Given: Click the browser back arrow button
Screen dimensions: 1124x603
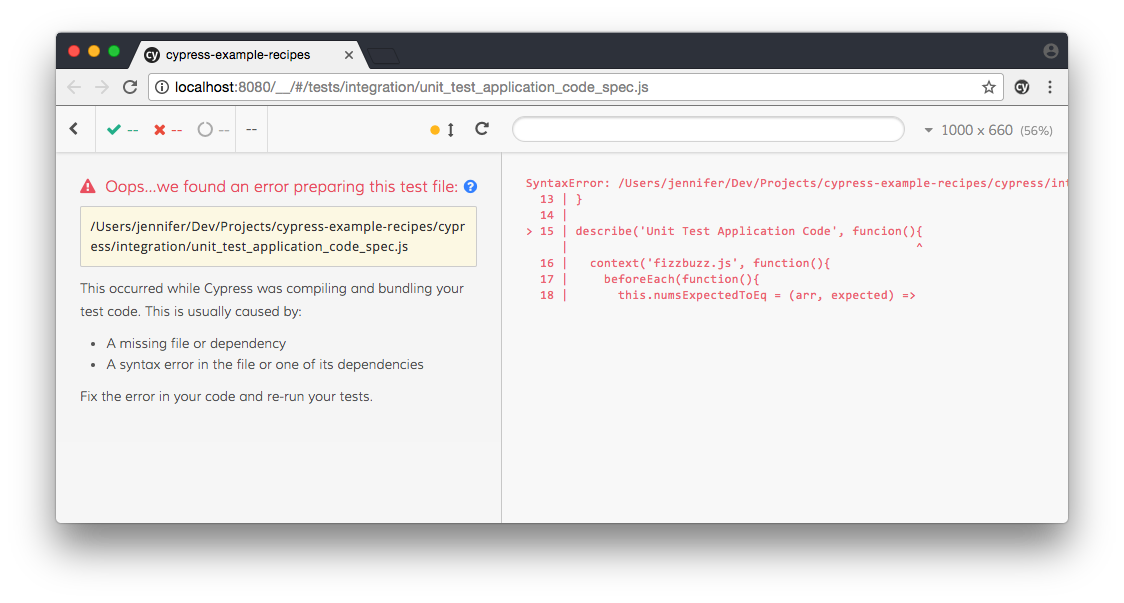Looking at the screenshot, I should coord(74,87).
